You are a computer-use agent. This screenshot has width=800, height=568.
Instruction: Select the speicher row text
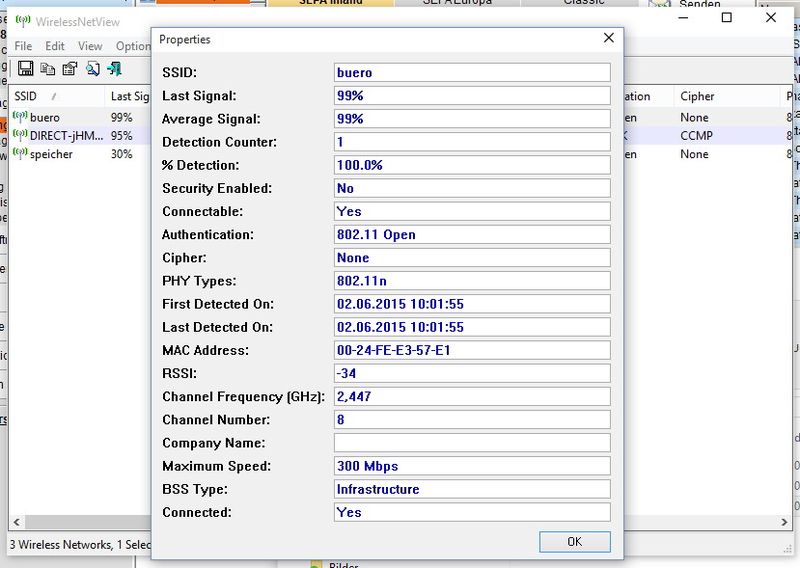tap(51, 154)
